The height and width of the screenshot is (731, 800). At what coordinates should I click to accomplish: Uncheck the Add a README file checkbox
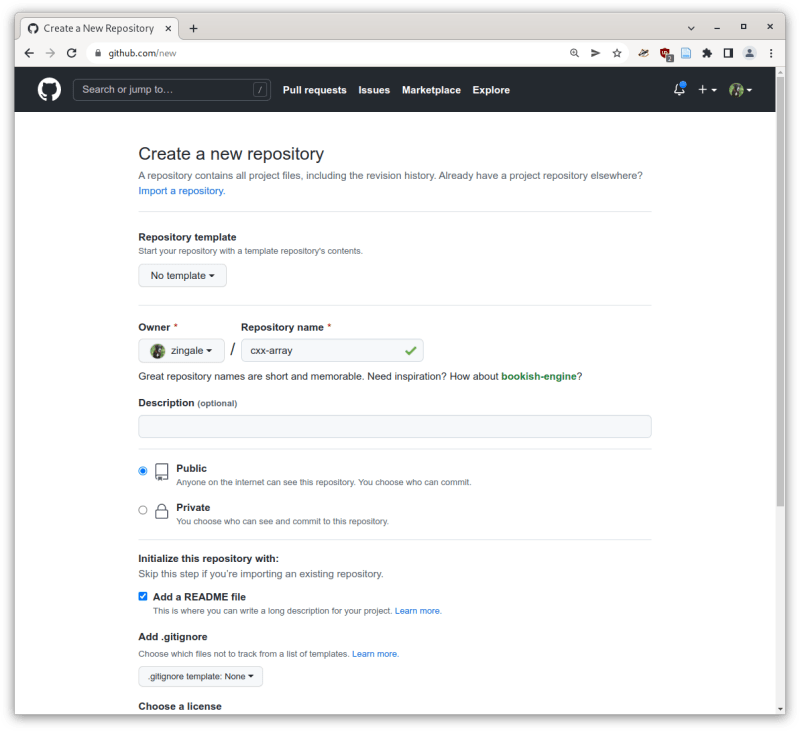coord(143,596)
